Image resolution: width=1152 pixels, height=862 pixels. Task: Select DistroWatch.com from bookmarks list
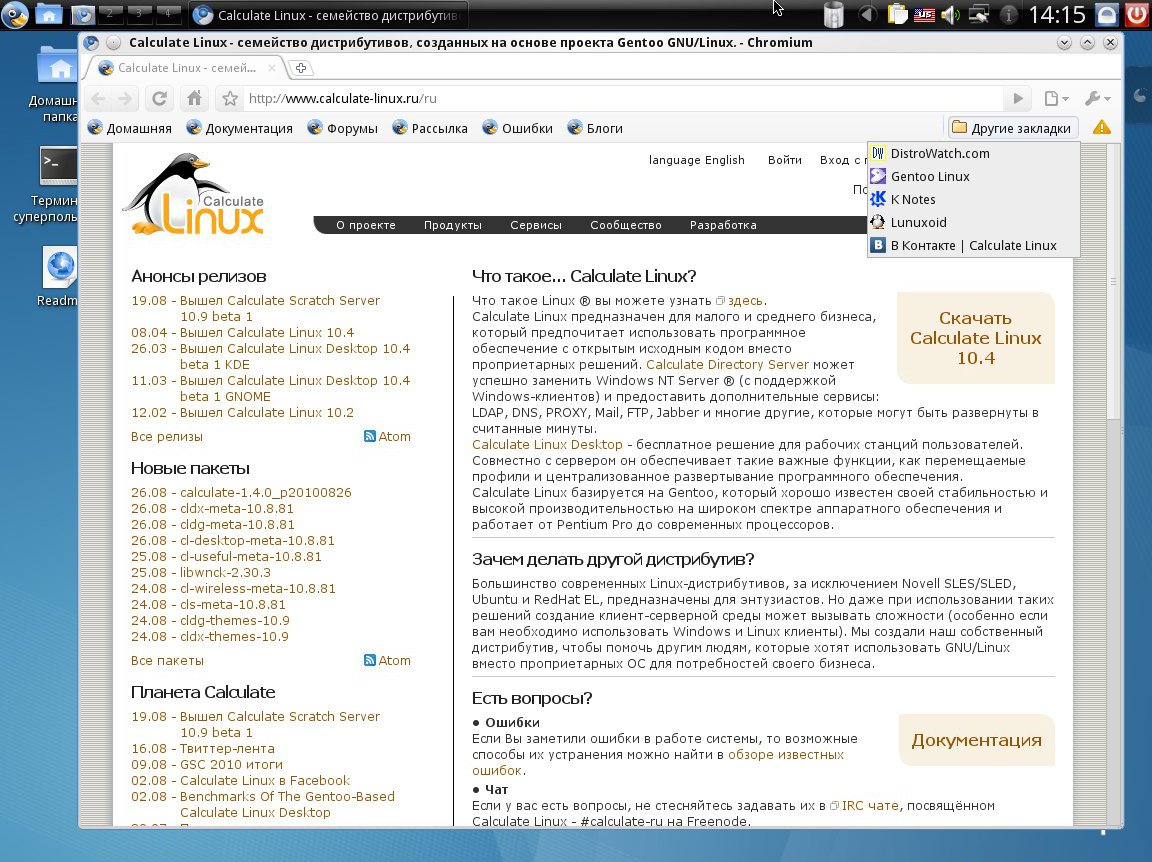pyautogui.click(x=939, y=153)
